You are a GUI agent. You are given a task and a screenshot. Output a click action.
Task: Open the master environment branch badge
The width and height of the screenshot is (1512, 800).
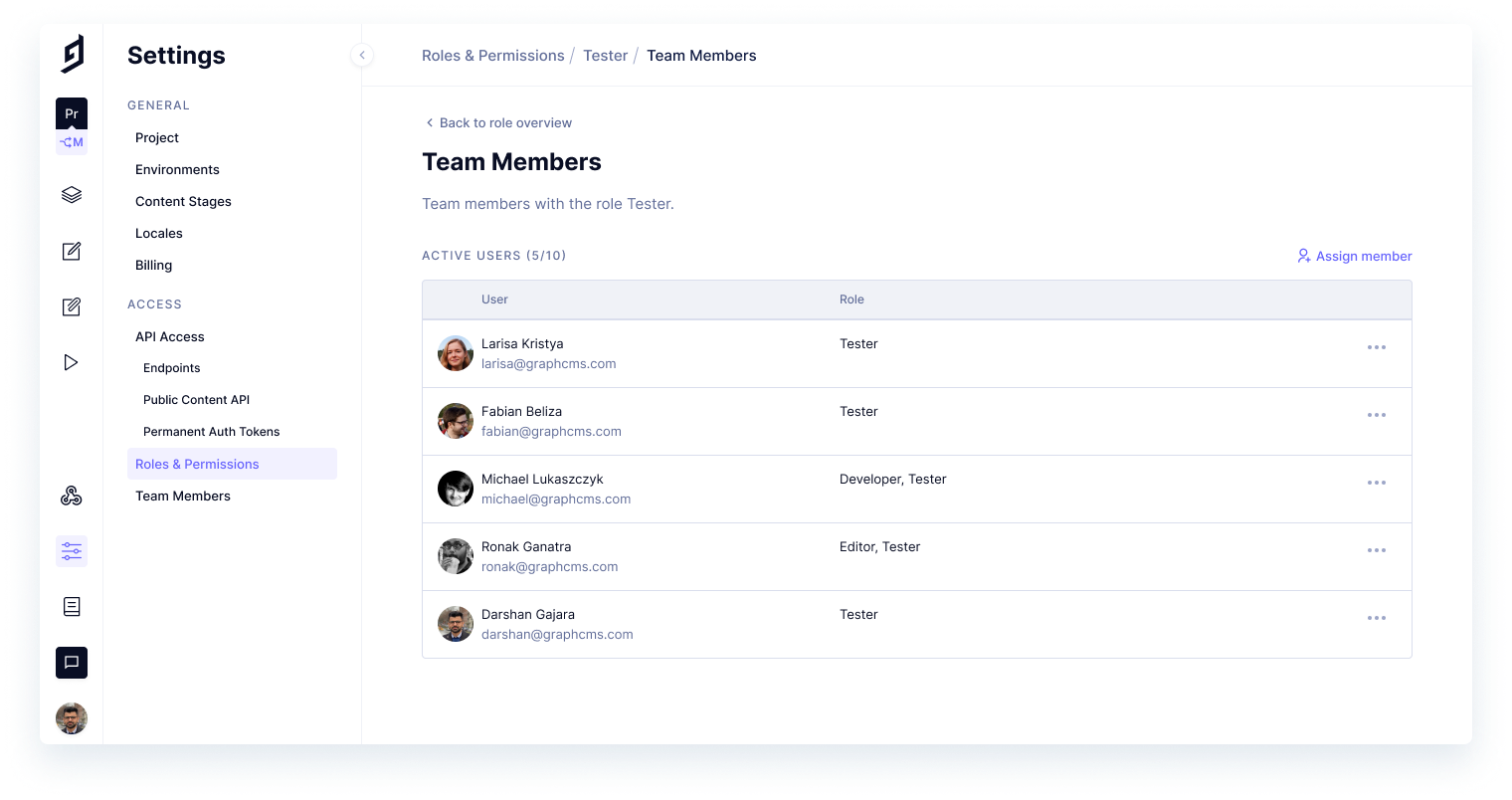[72, 142]
